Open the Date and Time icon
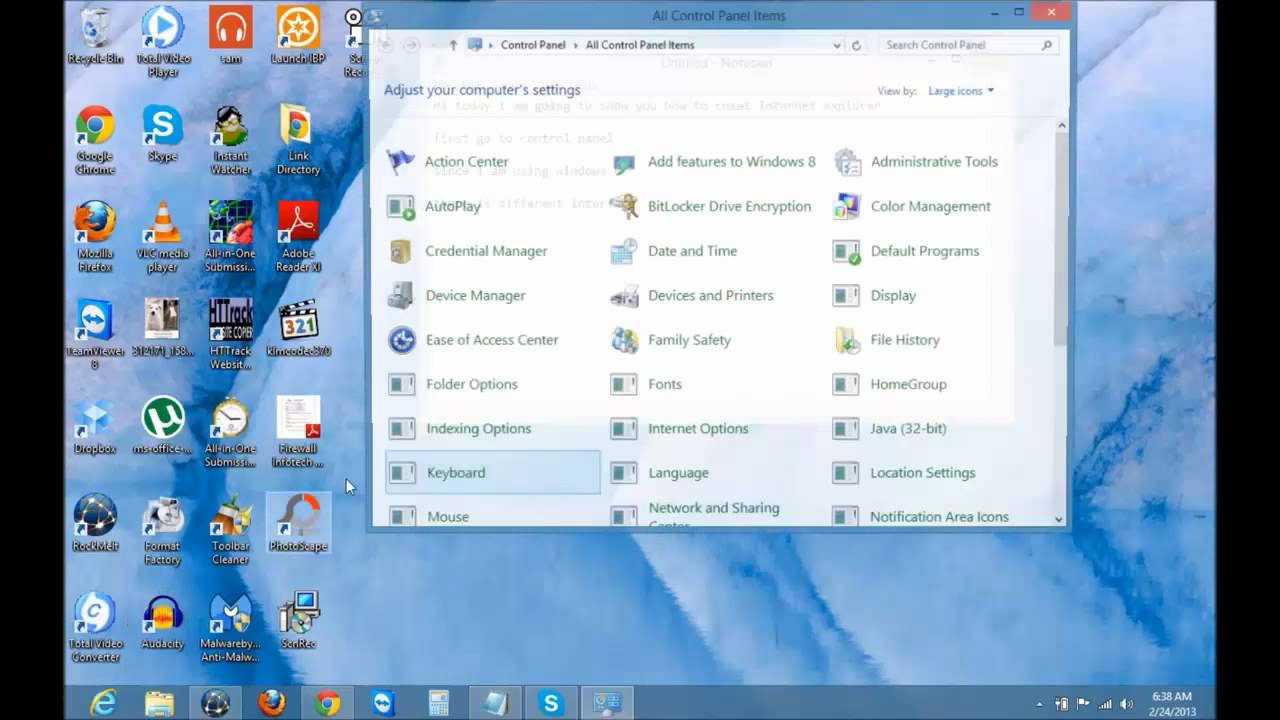The image size is (1280, 720). pyautogui.click(x=624, y=251)
